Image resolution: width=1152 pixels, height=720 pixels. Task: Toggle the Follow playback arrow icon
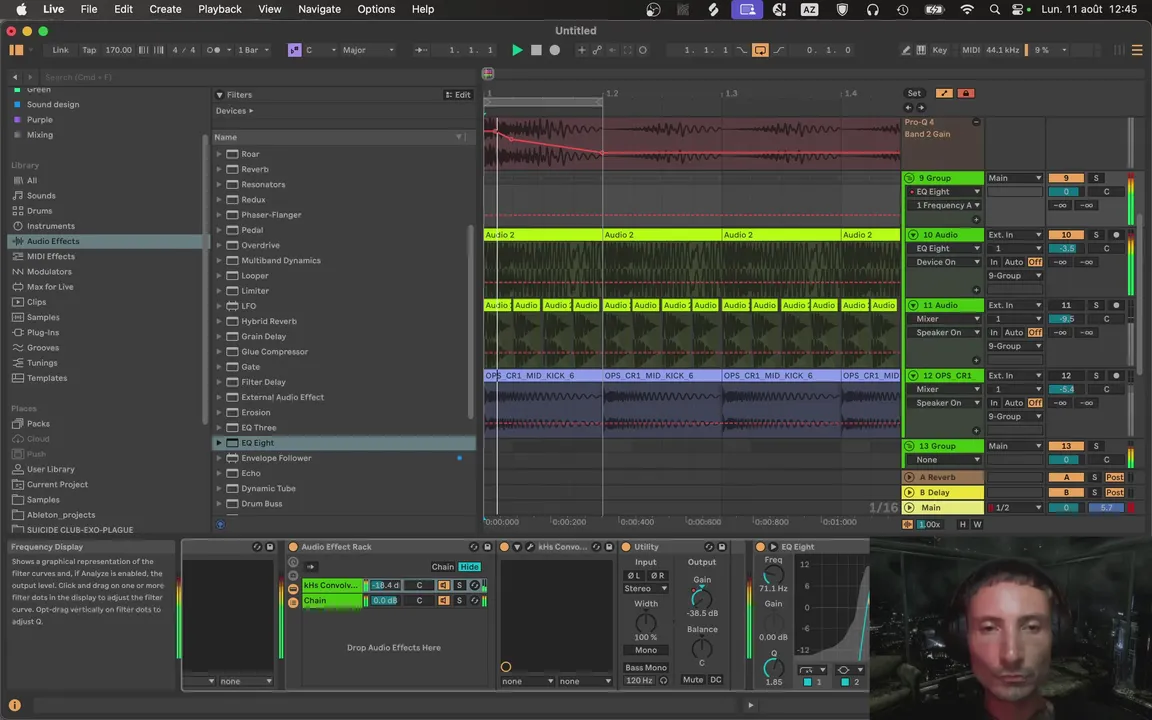(x=421, y=50)
